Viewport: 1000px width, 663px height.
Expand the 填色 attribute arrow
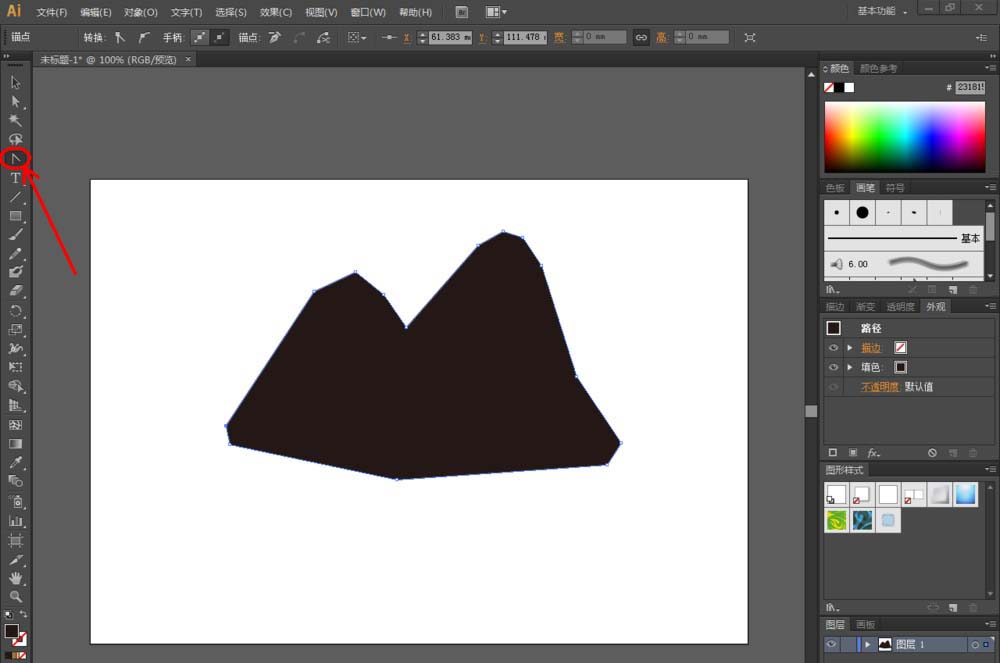[849, 367]
